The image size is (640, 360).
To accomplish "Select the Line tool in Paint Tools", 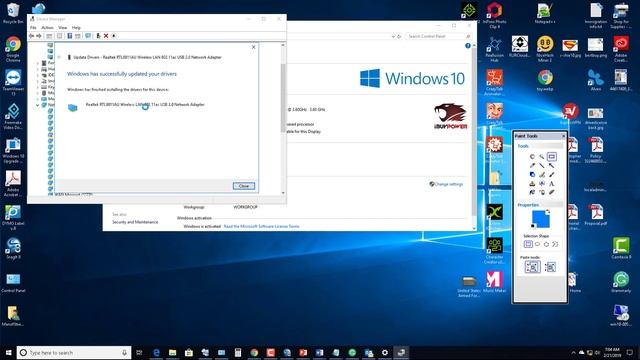I will coord(542,166).
